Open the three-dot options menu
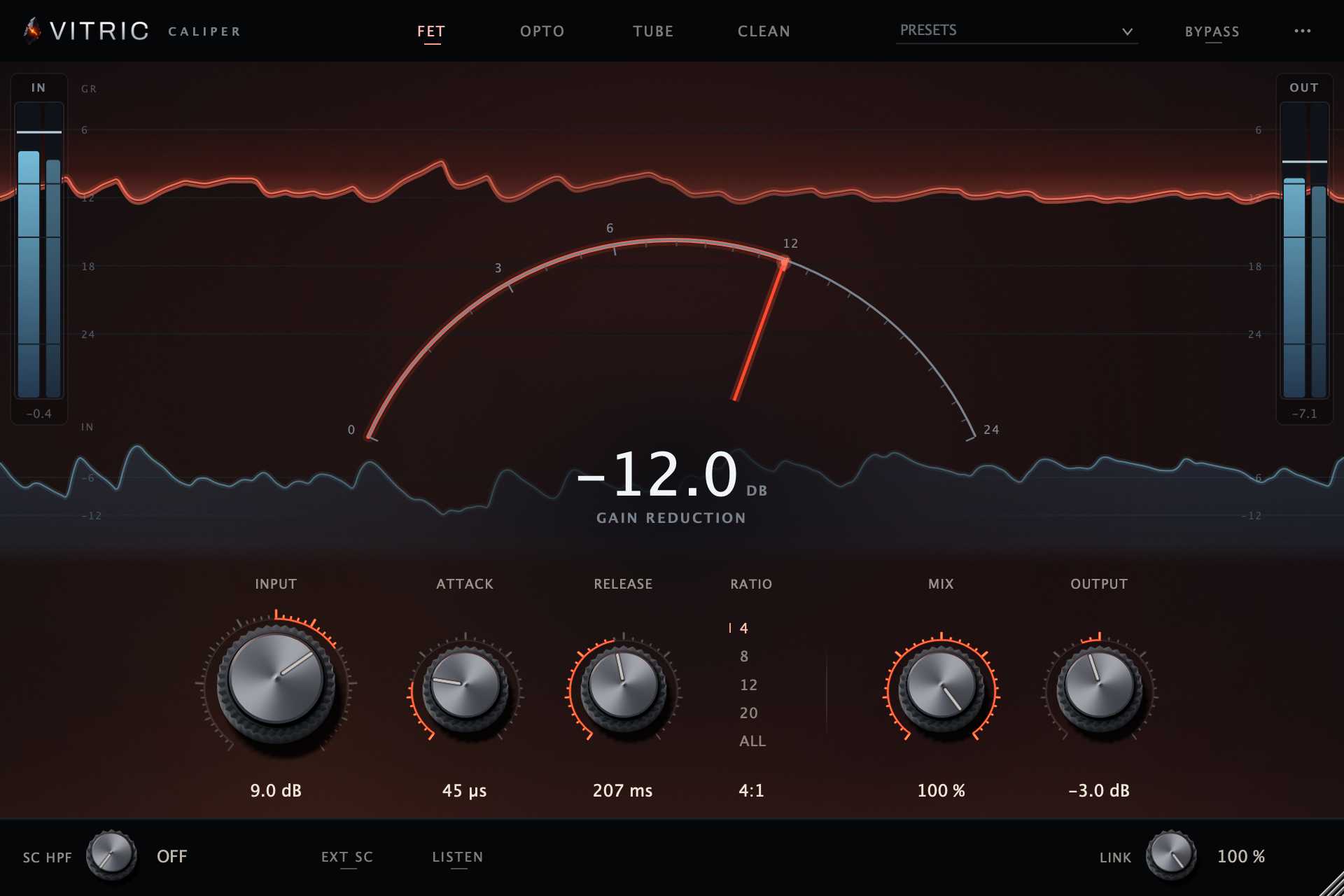The height and width of the screenshot is (896, 1344). click(x=1302, y=31)
